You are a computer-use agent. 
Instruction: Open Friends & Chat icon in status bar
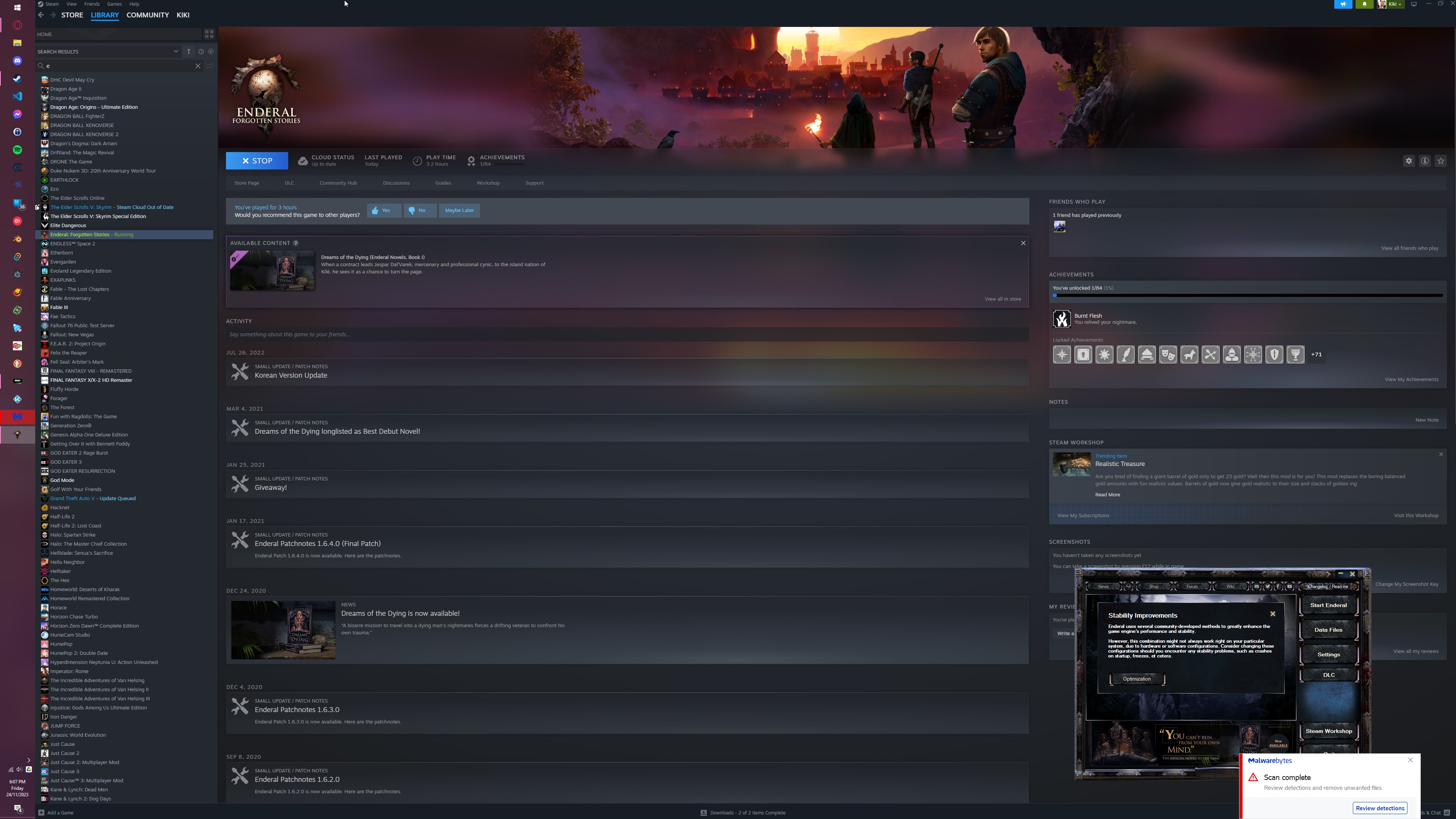click(x=1447, y=813)
